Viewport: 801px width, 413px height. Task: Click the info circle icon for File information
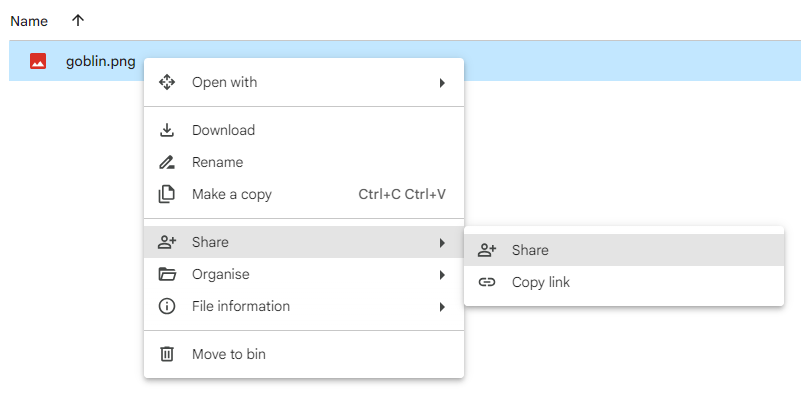(167, 306)
